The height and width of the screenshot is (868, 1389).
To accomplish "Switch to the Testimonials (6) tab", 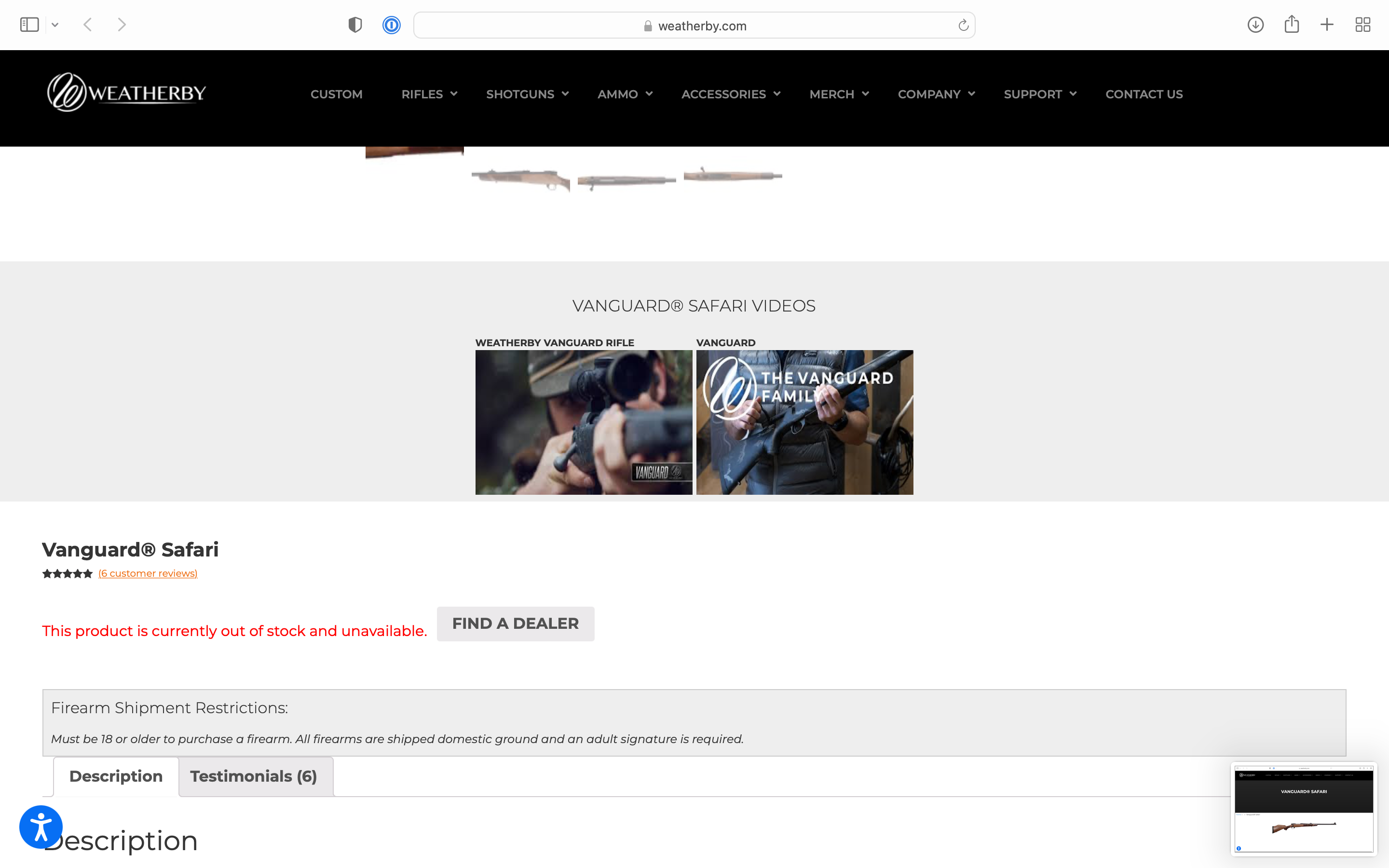I will point(254,776).
